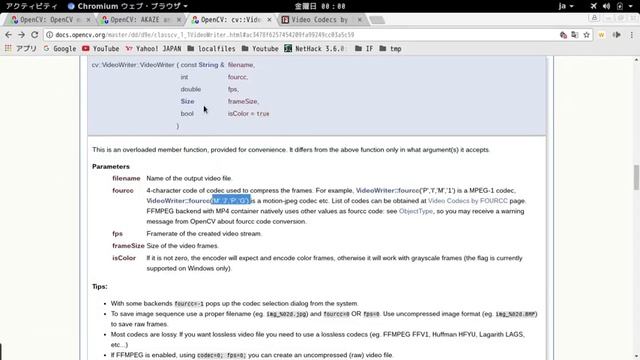Open the NetHack 3.6.0 bookmark
This screenshot has width=640, height=360.
coord(314,49)
